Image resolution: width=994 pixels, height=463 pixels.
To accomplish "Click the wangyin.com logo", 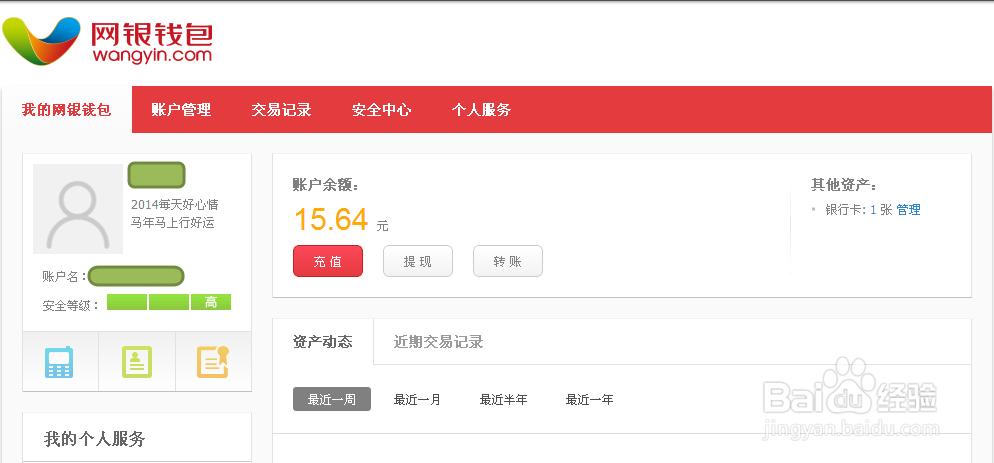I will coord(108,41).
